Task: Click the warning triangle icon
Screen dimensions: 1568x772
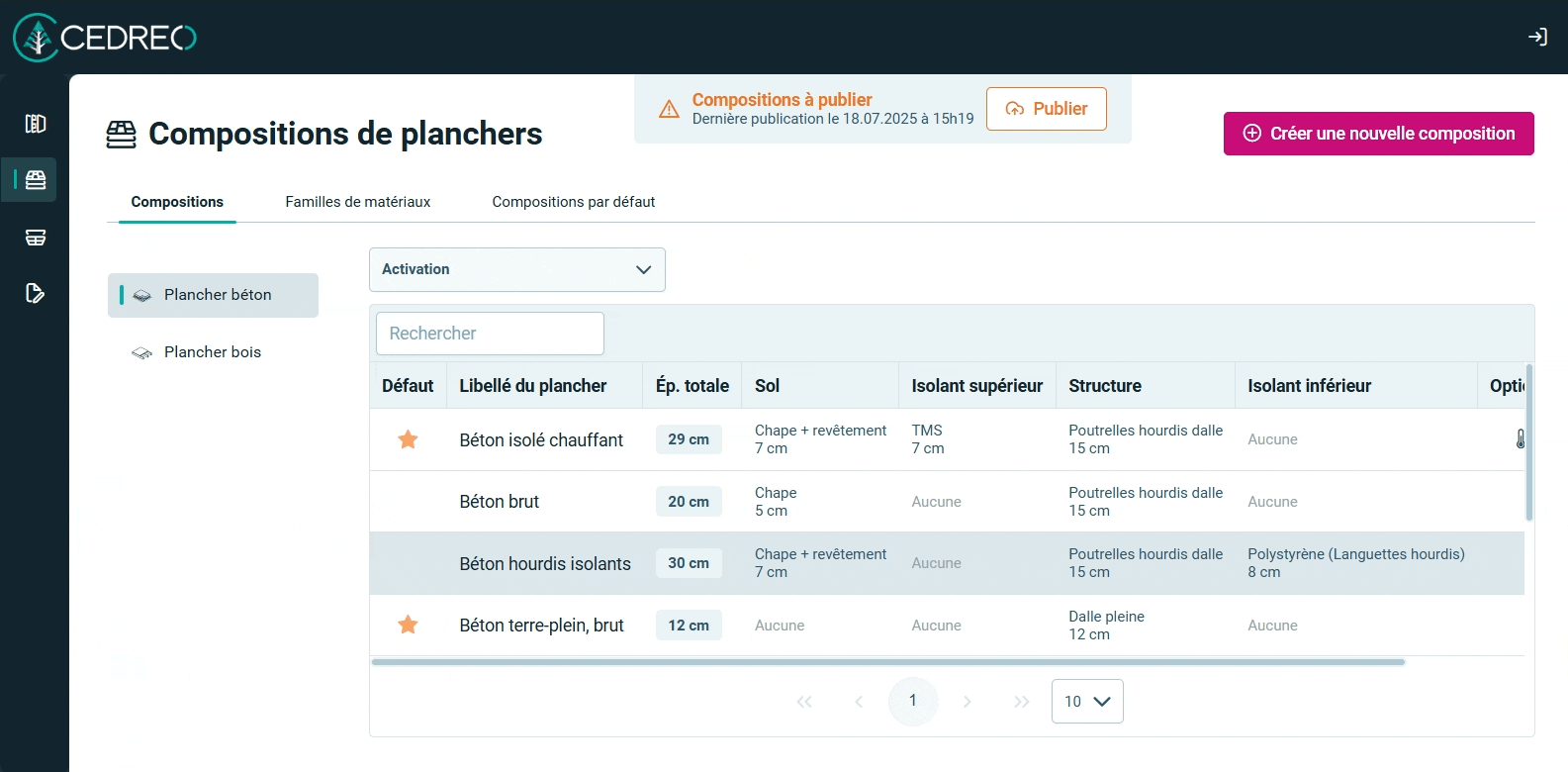Action: pyautogui.click(x=669, y=109)
